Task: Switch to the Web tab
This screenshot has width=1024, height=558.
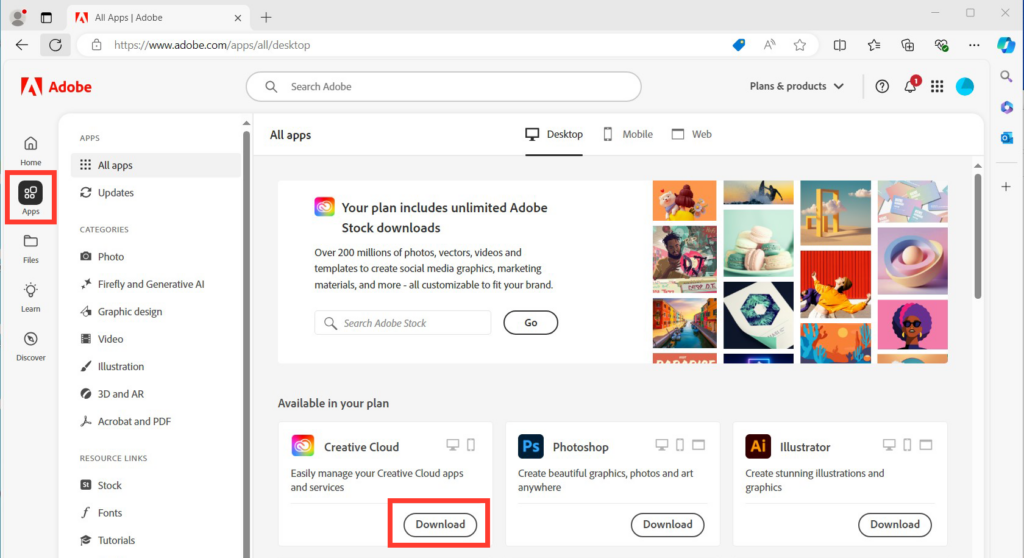Action: click(x=692, y=134)
